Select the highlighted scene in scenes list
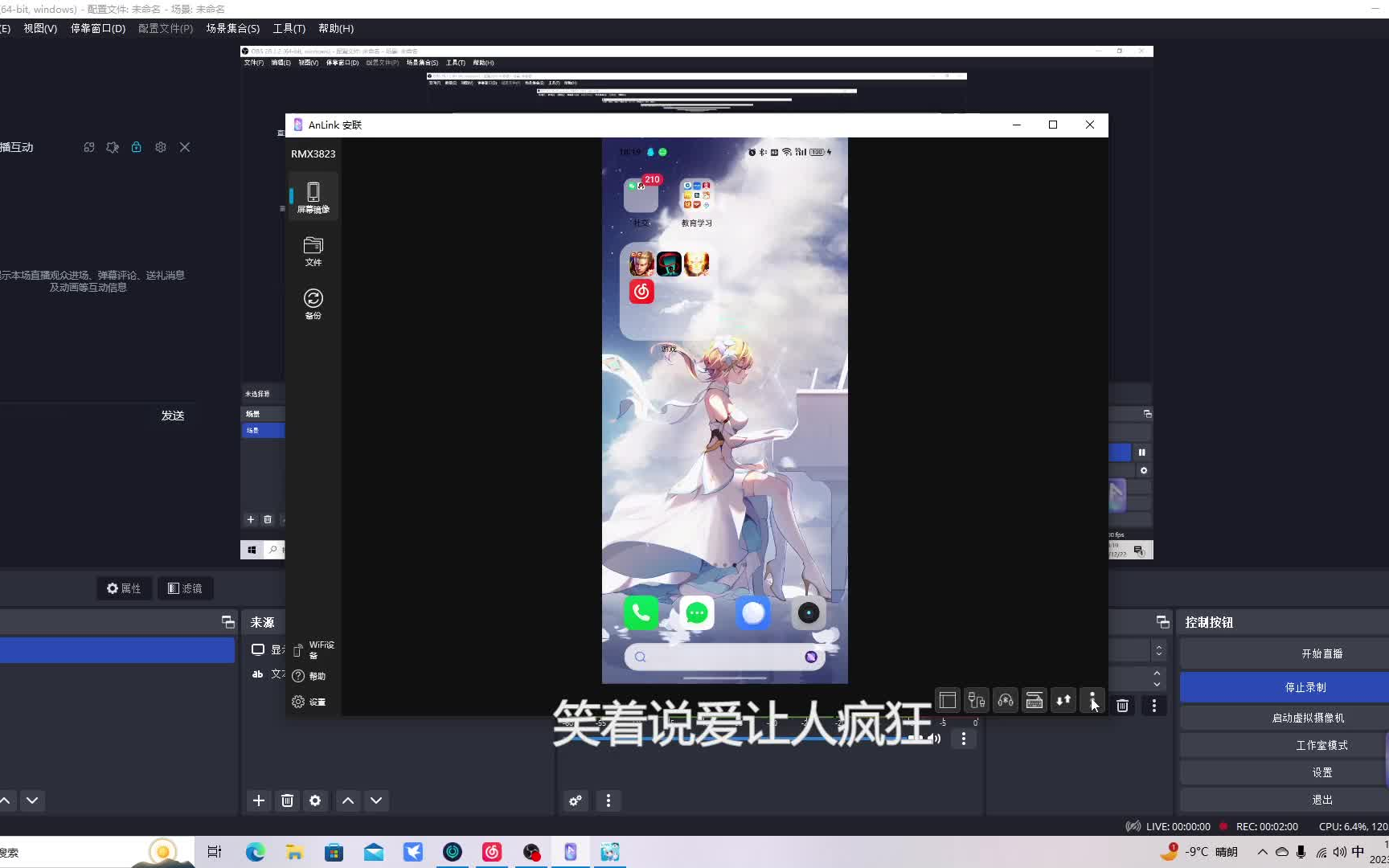This screenshot has height=868, width=1389. [117, 650]
